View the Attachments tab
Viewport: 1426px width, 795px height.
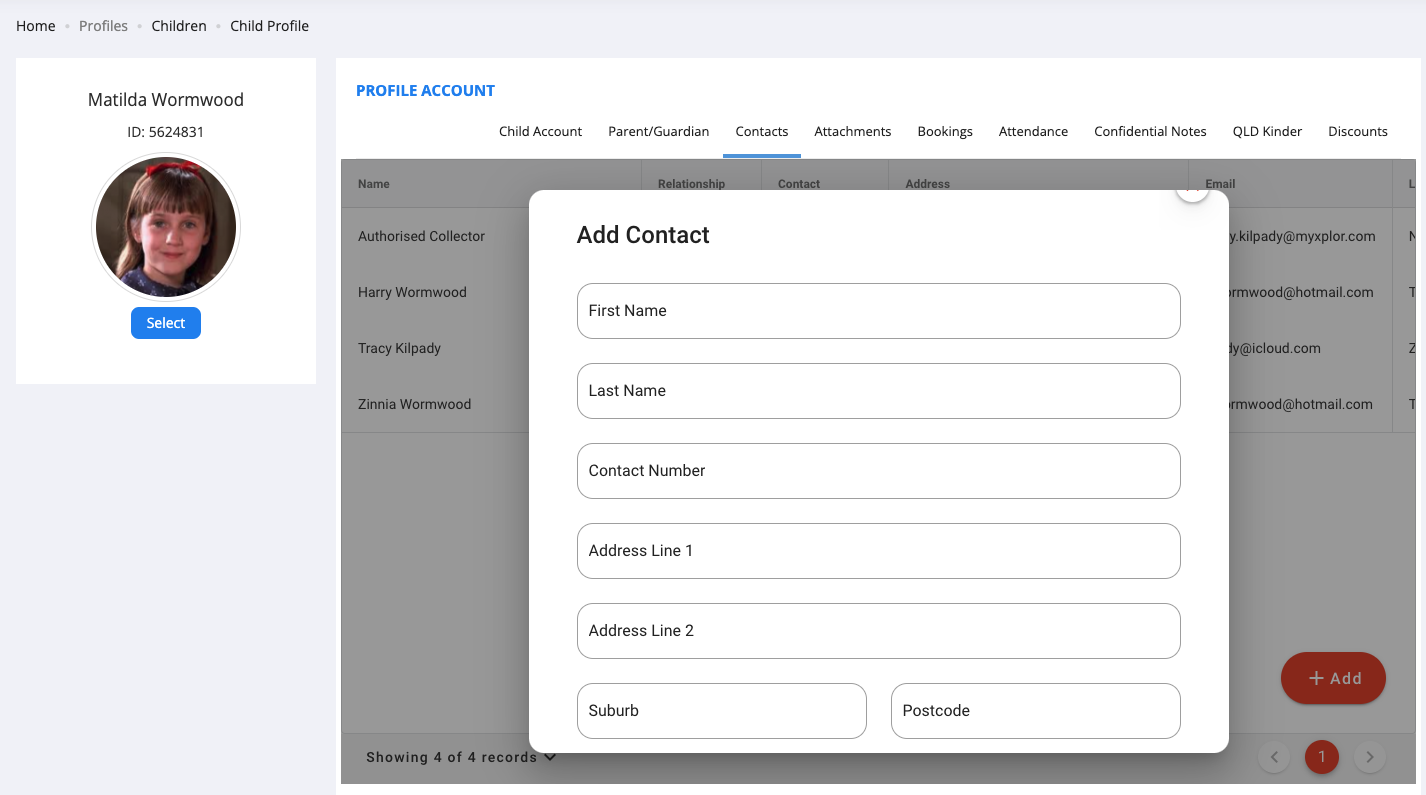pos(853,131)
